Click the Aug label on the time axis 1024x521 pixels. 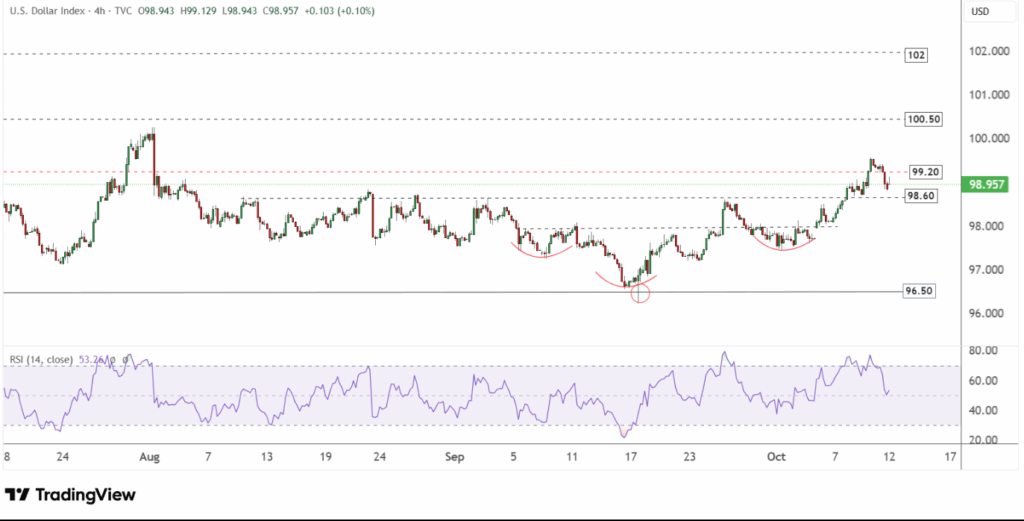tap(151, 456)
